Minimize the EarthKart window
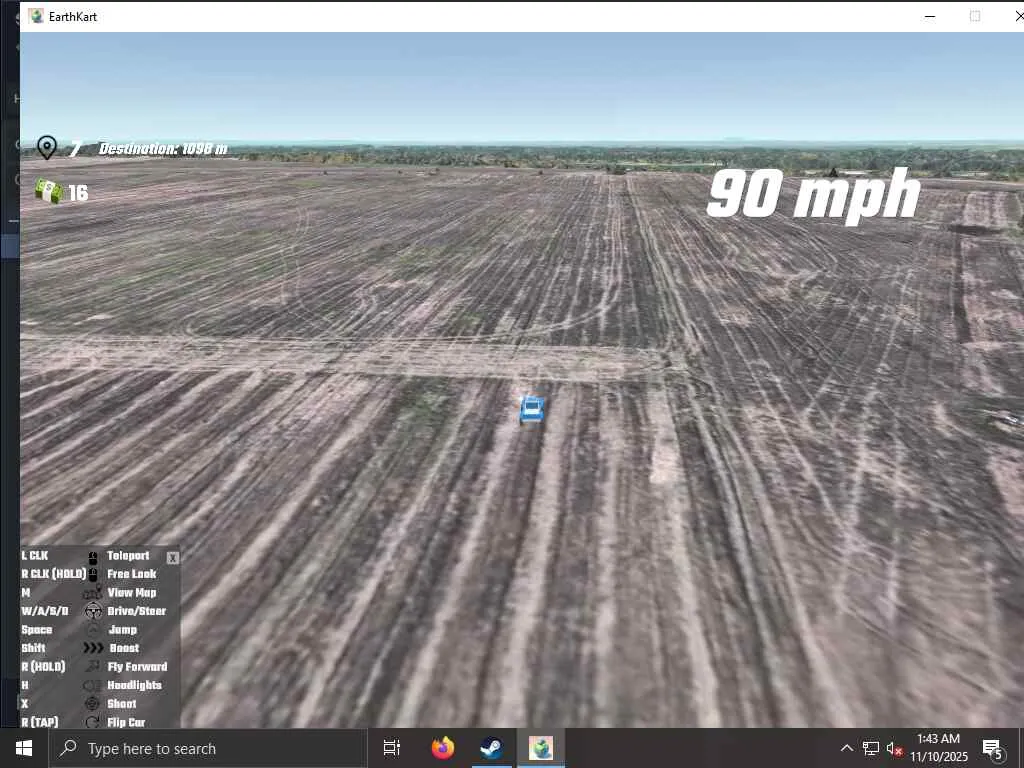Screen dimensions: 1024x768 tap(930, 16)
